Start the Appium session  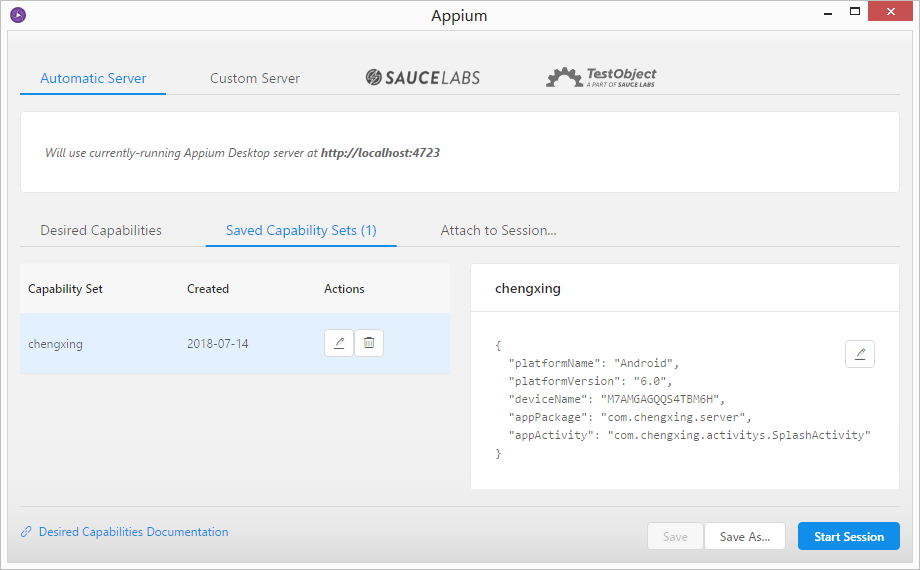coord(848,537)
